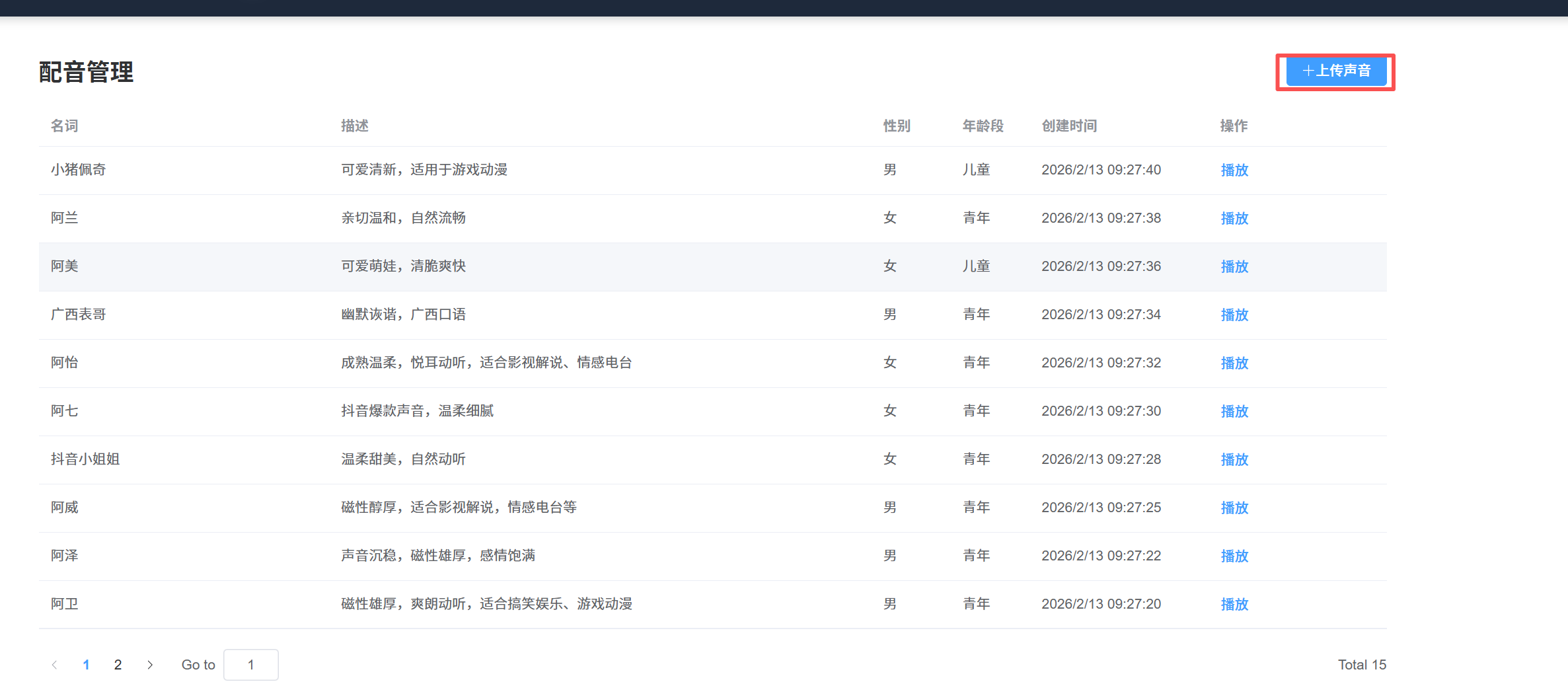Play the 广西表哥 voice sample
1568x686 pixels.
1234,315
